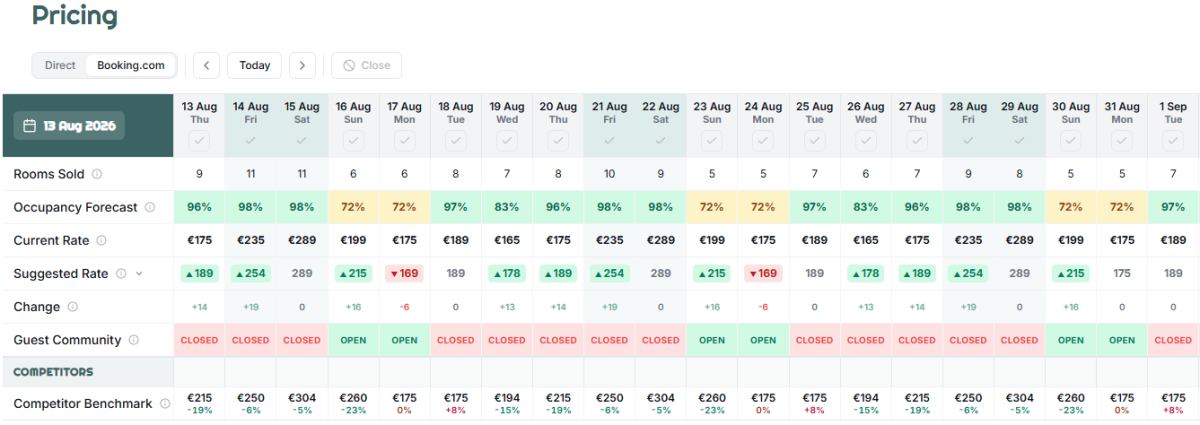
Task: Go to previous dates with left arrow
Action: (206, 65)
